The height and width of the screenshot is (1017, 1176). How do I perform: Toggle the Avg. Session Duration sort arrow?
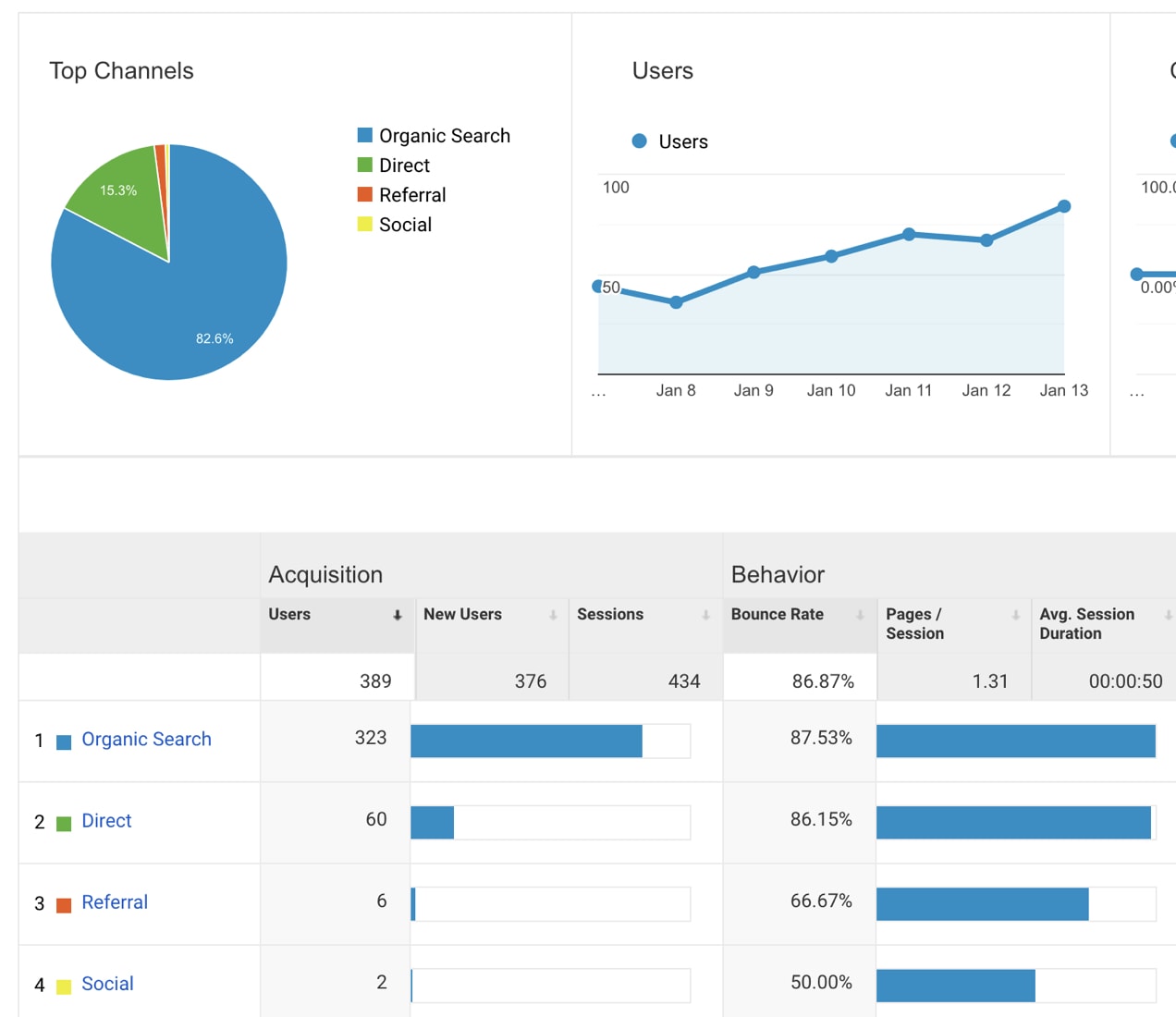[x=1167, y=614]
